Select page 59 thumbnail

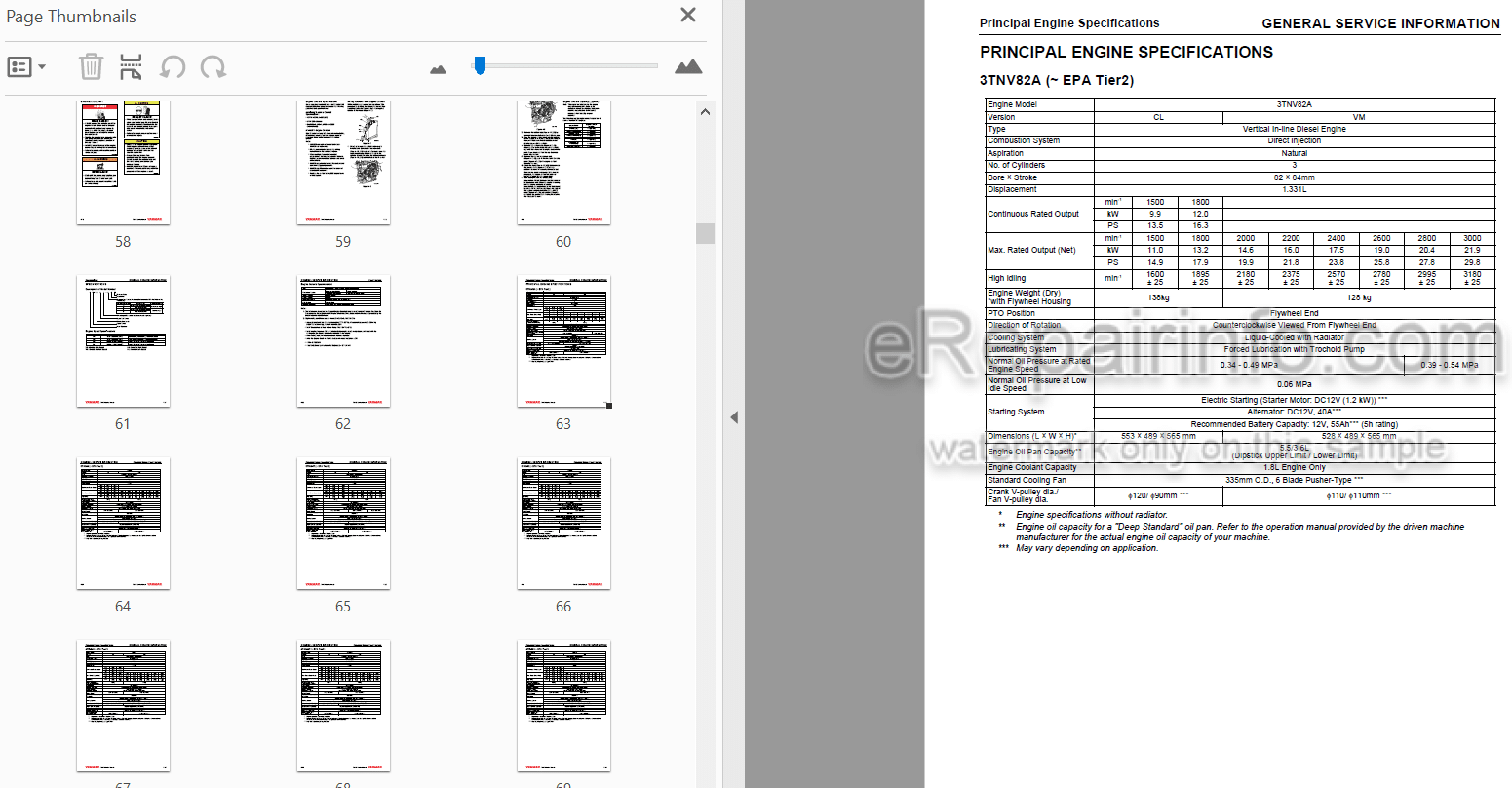pyautogui.click(x=343, y=163)
